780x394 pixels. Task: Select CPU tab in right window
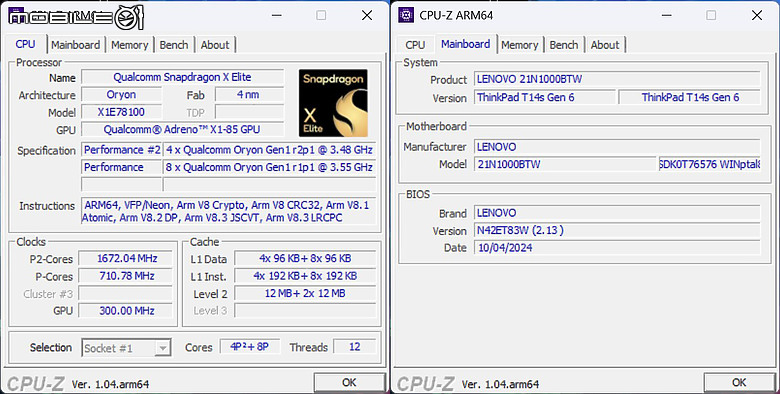415,45
